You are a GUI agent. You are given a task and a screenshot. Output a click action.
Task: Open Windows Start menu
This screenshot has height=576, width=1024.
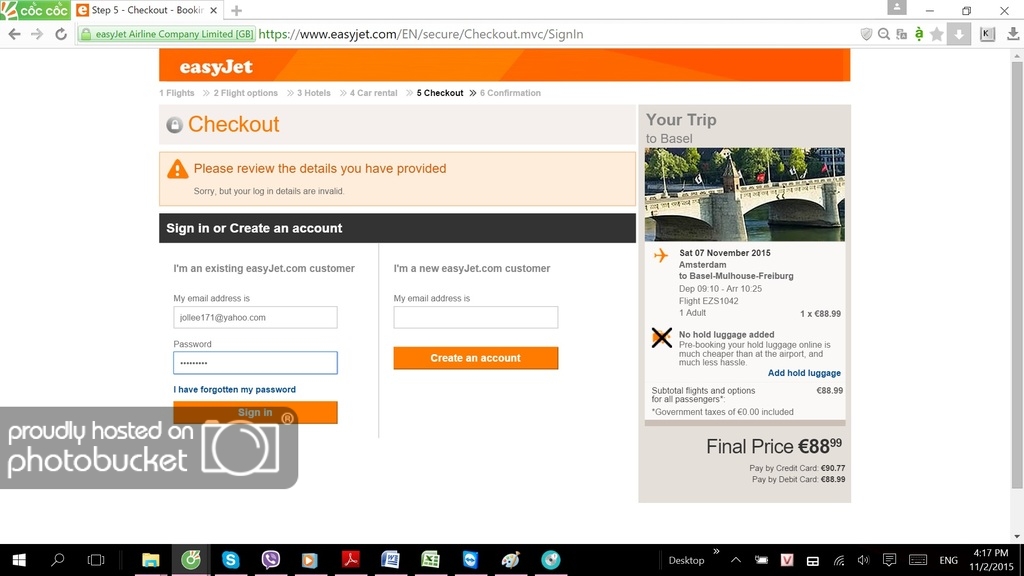[19, 560]
